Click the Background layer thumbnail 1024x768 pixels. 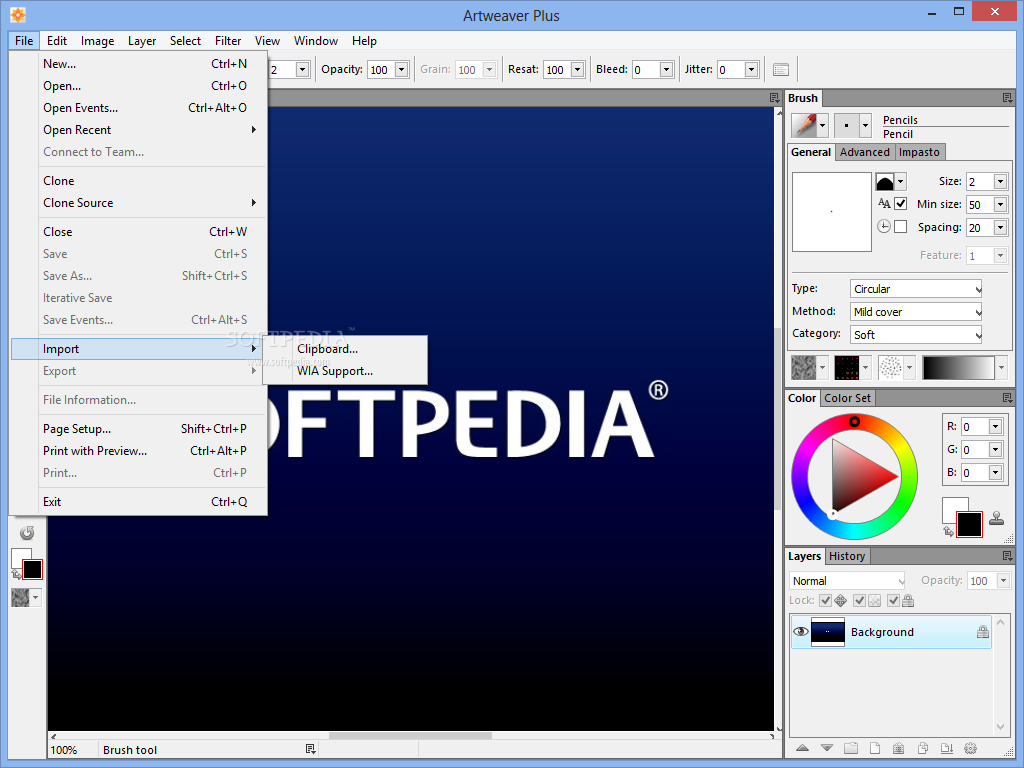[827, 632]
